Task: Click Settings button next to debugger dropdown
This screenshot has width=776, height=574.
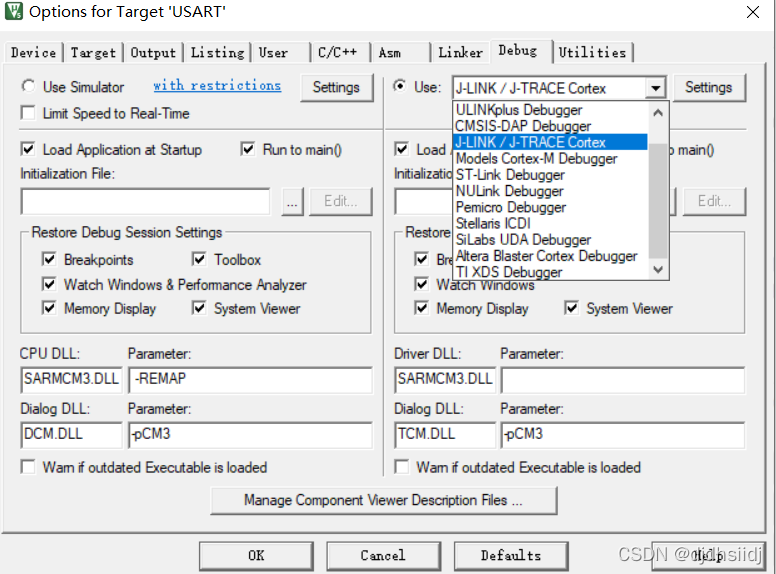Action: tap(709, 88)
